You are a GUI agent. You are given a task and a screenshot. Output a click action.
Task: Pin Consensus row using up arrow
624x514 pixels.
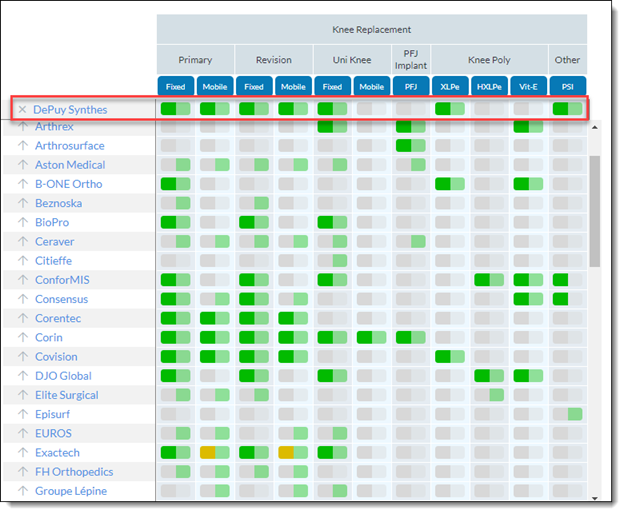pyautogui.click(x=23, y=299)
